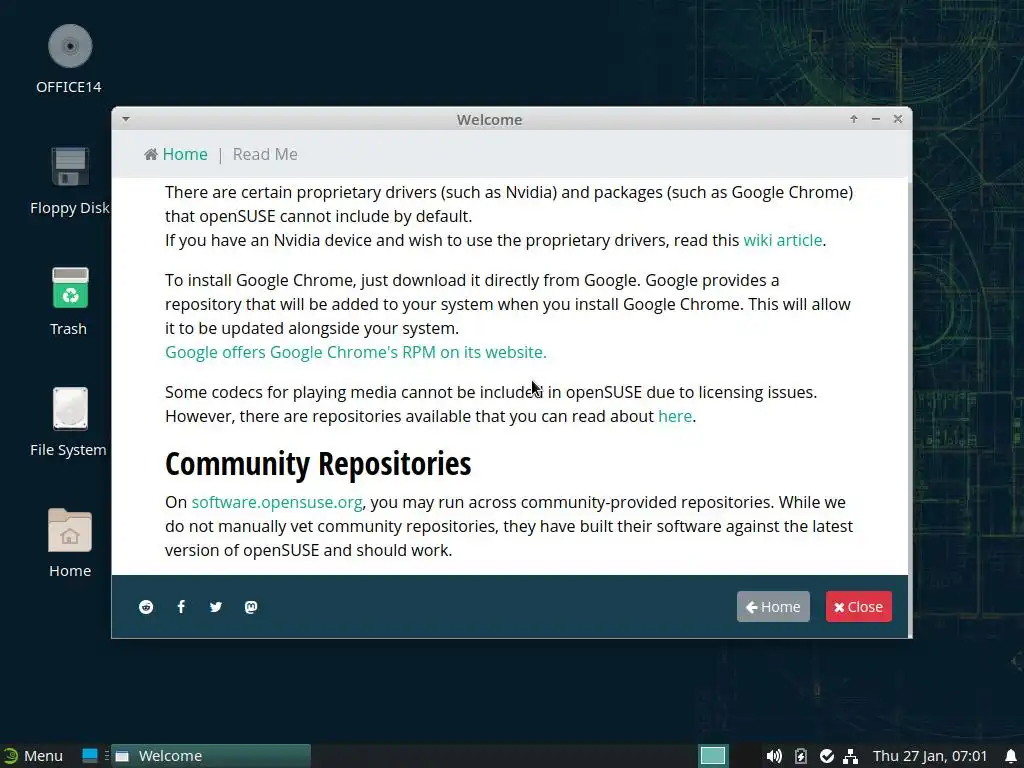Open the Menu launcher in the taskbar
The width and height of the screenshot is (1024, 768).
(x=33, y=756)
